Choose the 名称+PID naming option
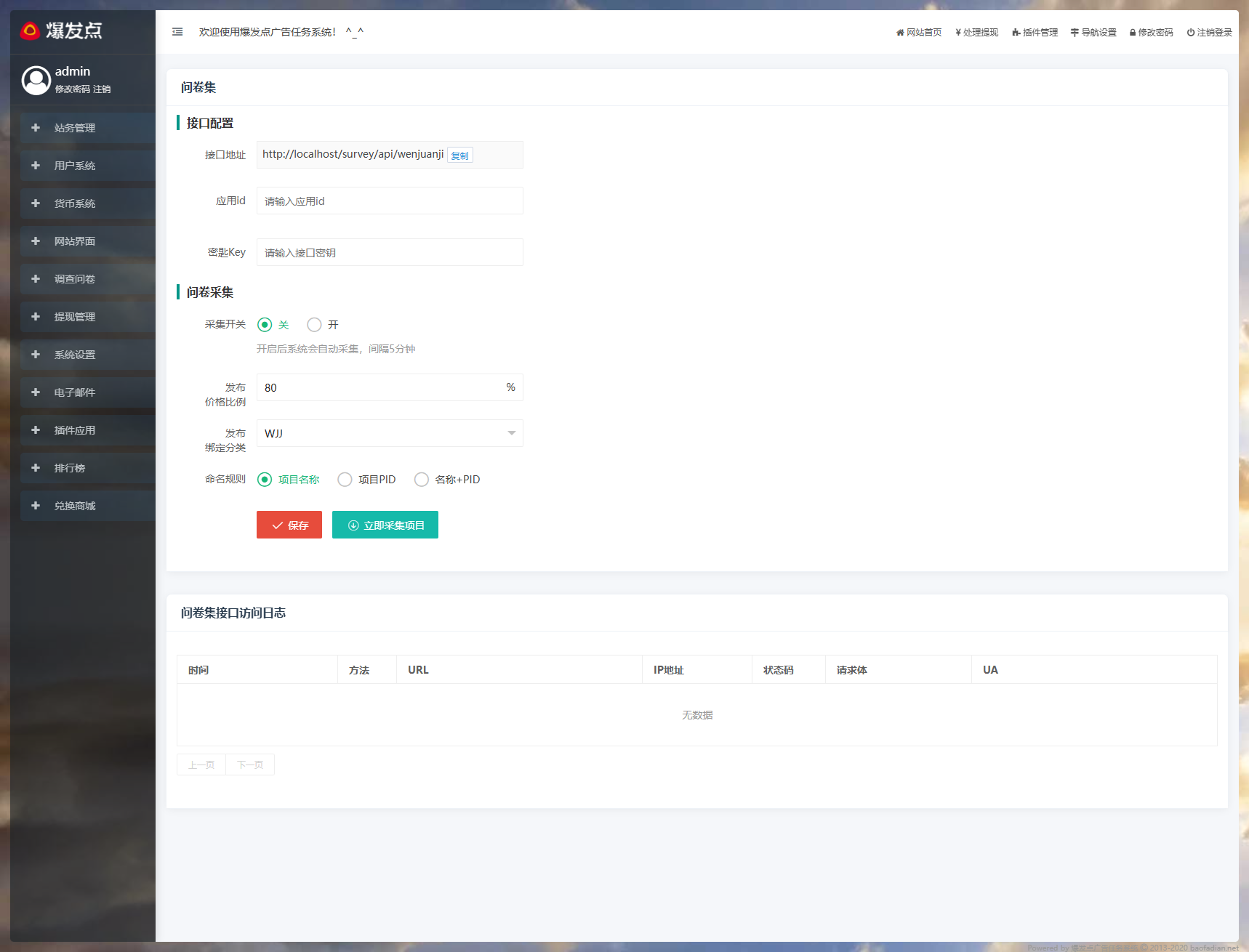Image resolution: width=1249 pixels, height=952 pixels. [x=422, y=480]
